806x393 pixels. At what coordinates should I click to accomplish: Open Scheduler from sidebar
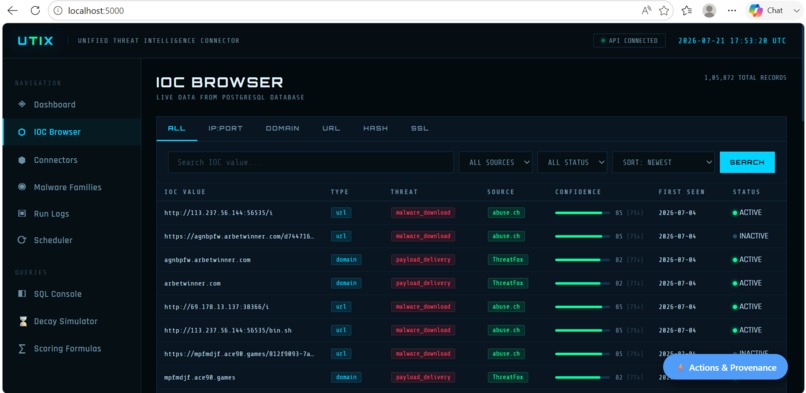(x=53, y=240)
